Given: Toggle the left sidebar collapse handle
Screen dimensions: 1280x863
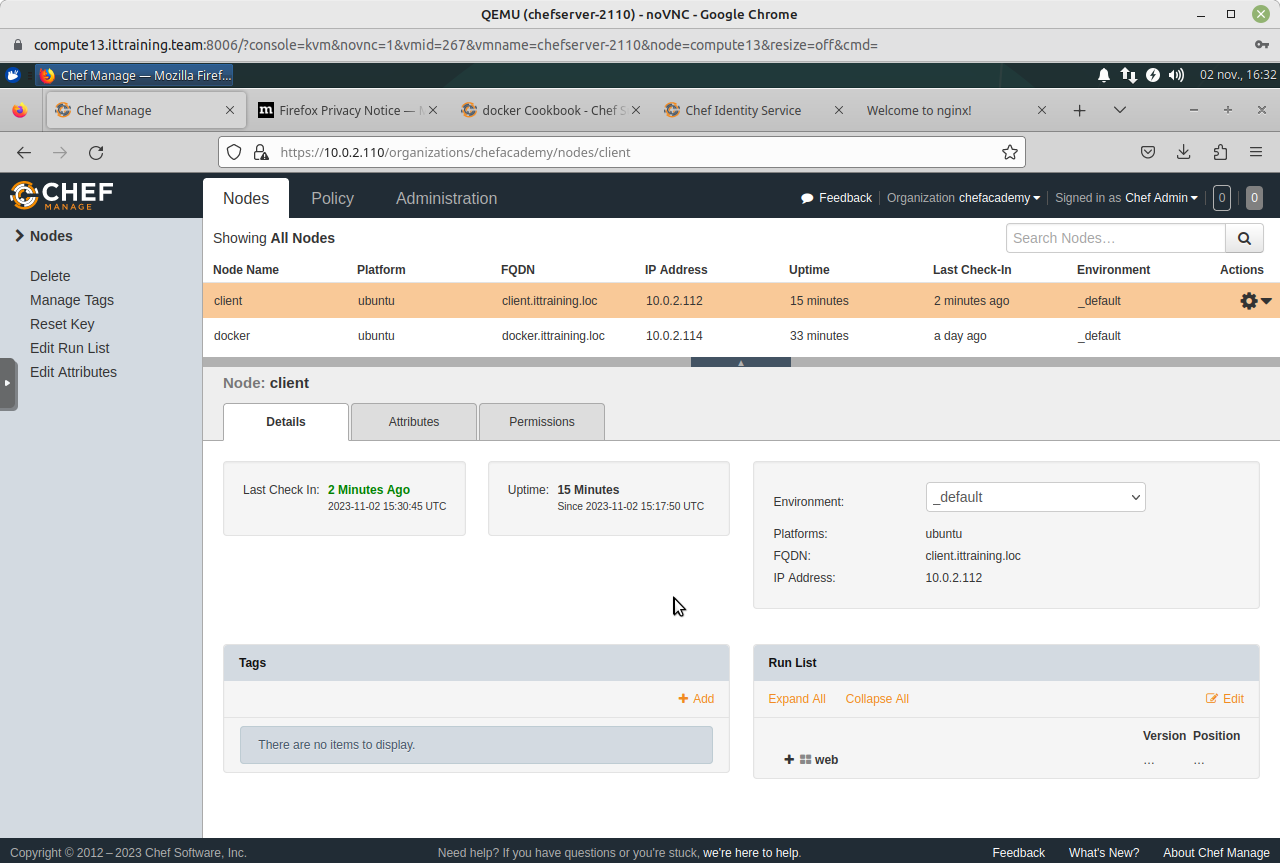Looking at the screenshot, I should pos(8,383).
